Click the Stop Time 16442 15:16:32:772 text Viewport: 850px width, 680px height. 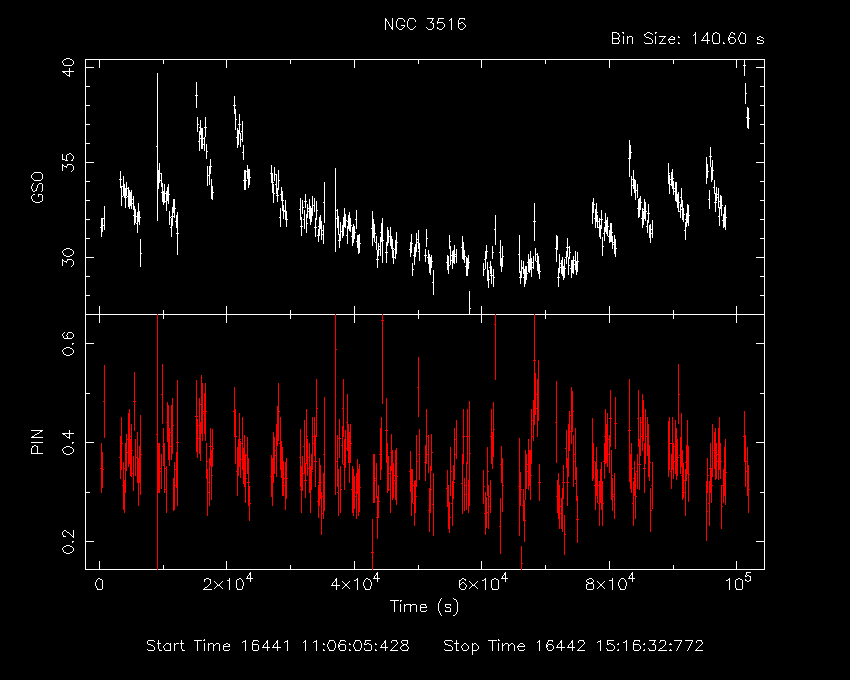(x=574, y=646)
